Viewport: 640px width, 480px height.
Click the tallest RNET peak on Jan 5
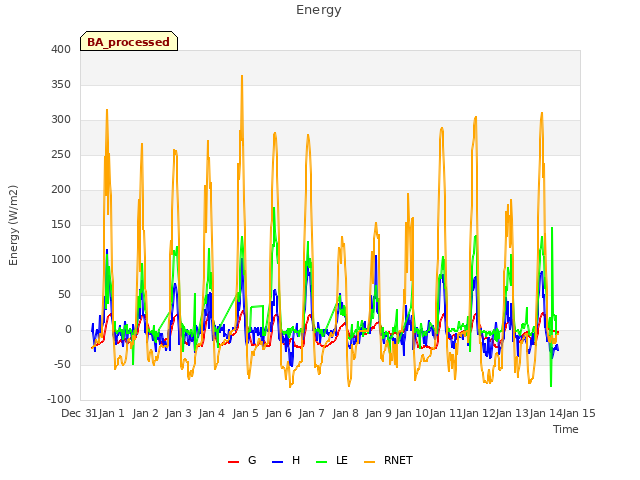(x=242, y=77)
